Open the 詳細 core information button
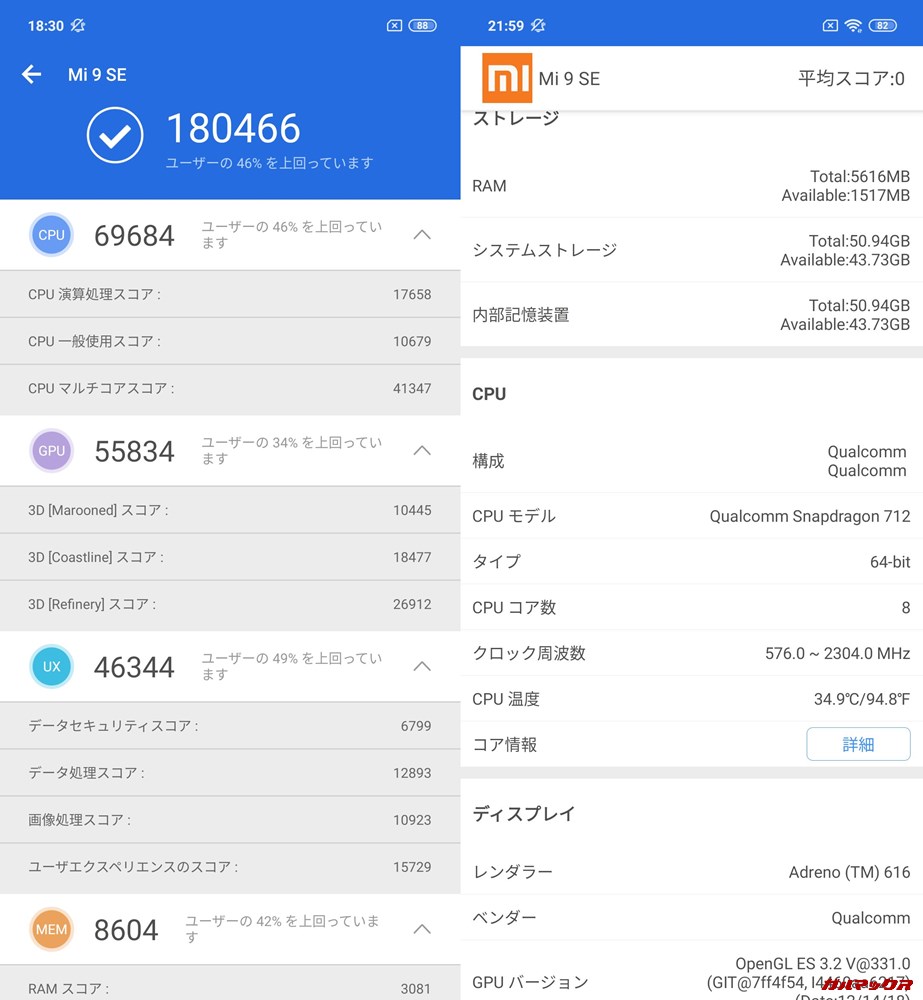The height and width of the screenshot is (1000, 923). pos(858,744)
